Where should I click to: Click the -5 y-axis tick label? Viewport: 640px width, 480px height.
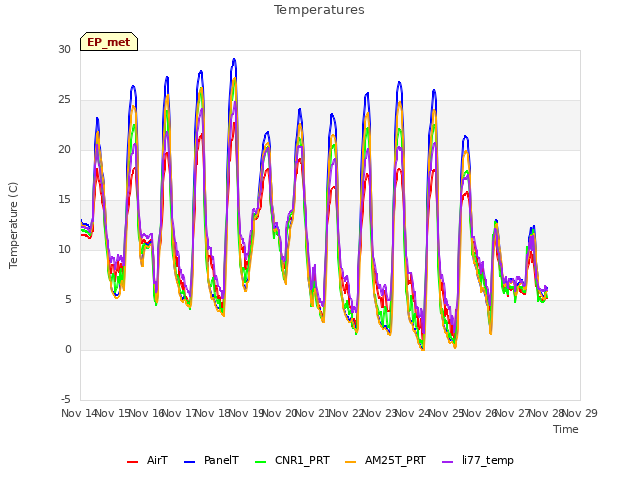pos(66,399)
